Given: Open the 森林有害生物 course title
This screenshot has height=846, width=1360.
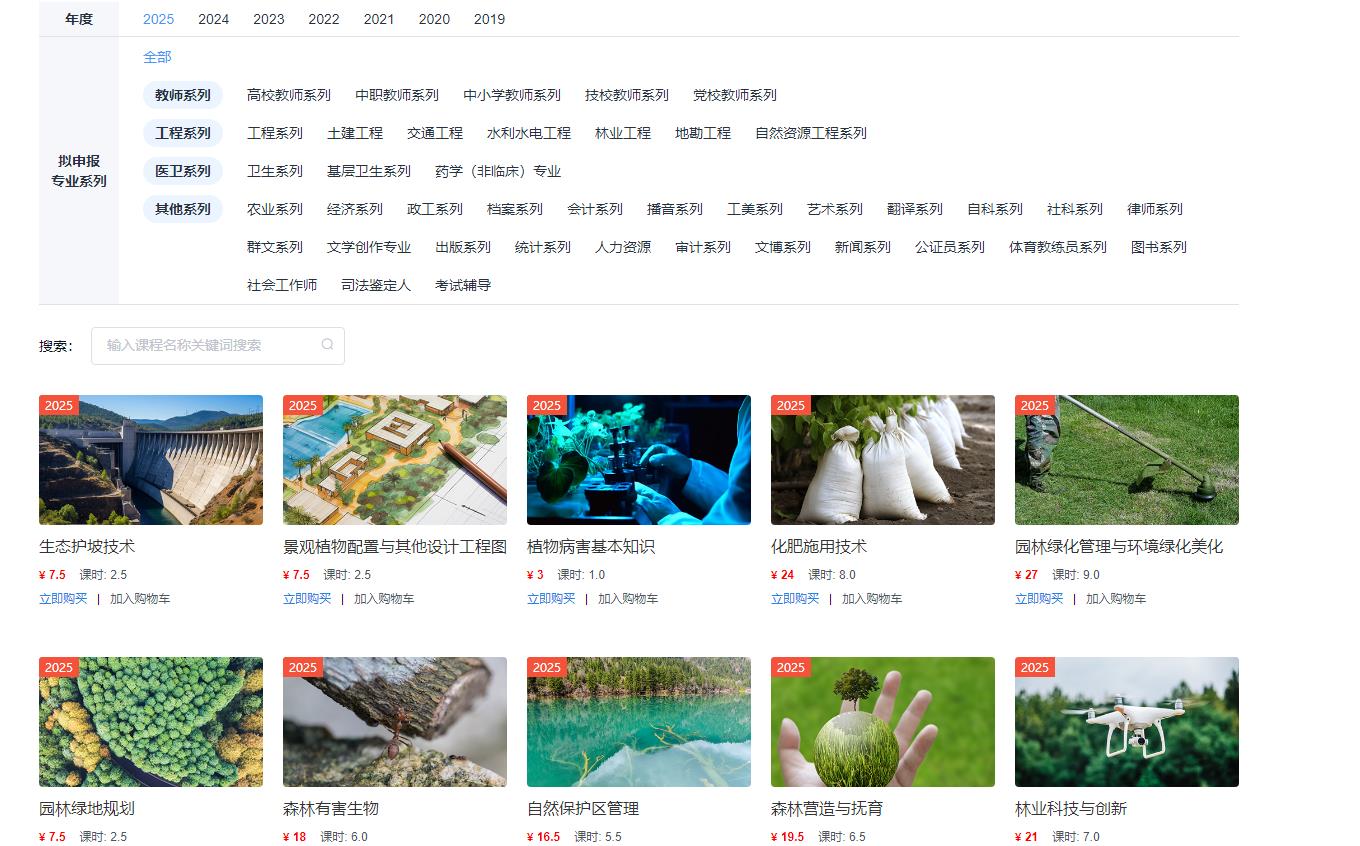Looking at the screenshot, I should pyautogui.click(x=331, y=808).
